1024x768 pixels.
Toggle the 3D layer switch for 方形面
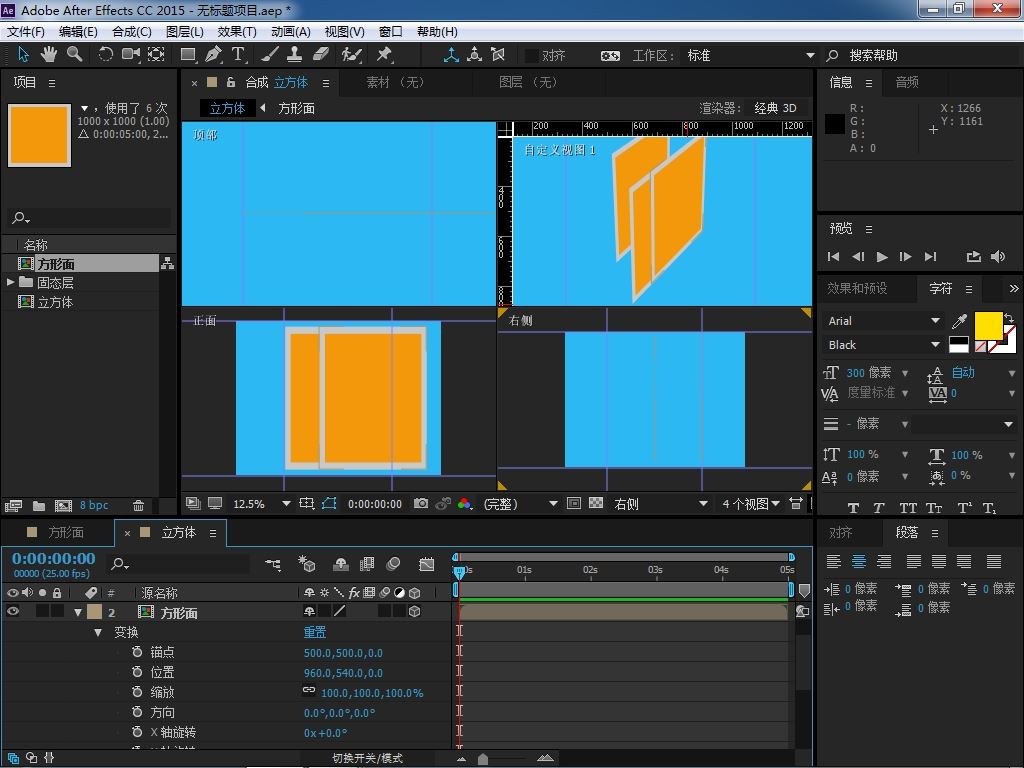coord(414,612)
